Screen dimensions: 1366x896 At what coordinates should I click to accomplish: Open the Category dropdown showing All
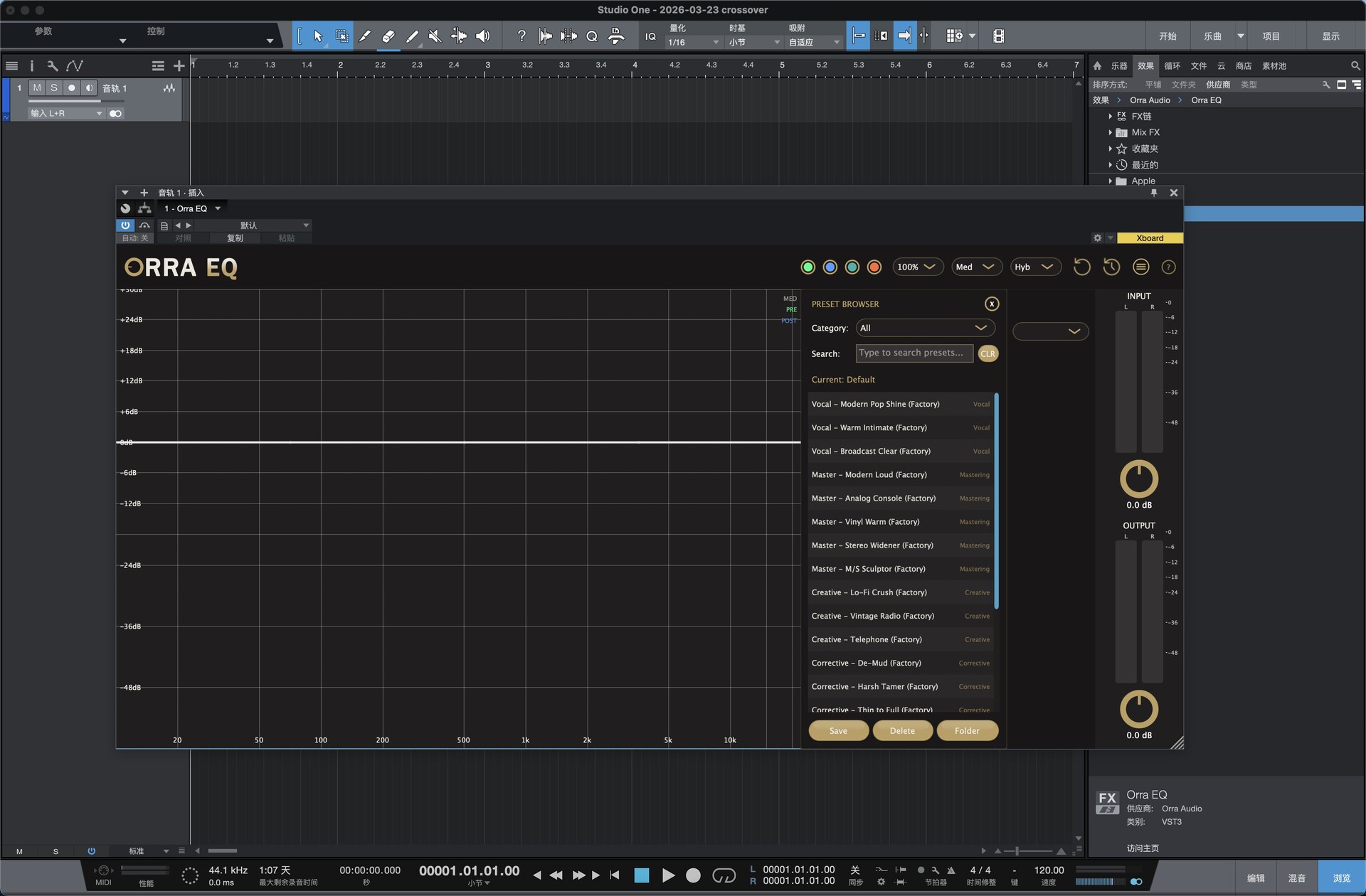pos(924,328)
